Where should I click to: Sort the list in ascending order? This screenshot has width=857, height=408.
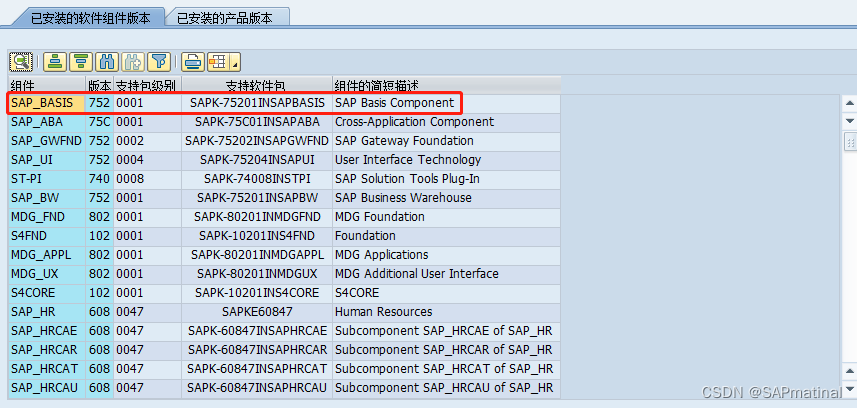[x=55, y=62]
